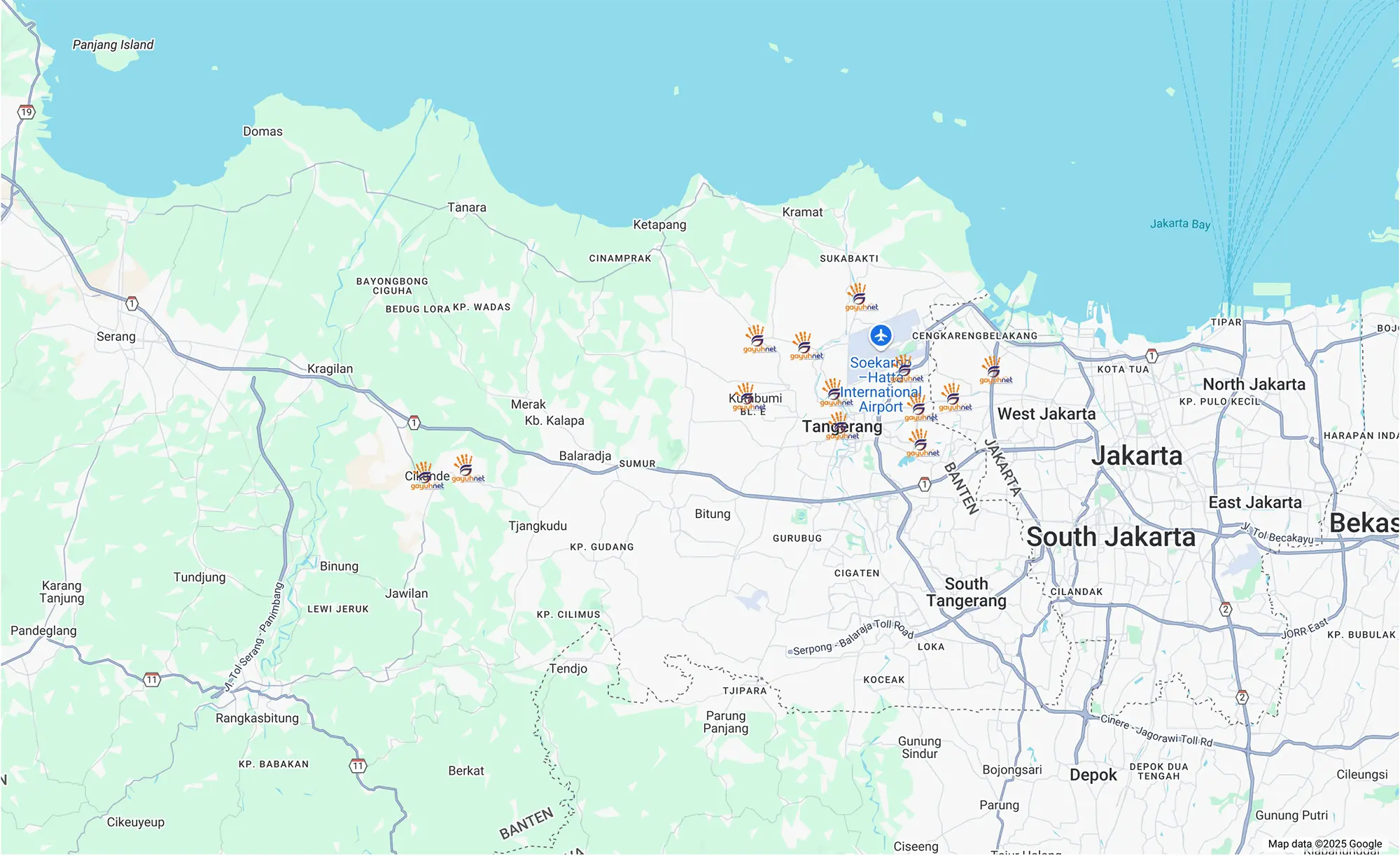Click Route 1 shield beside Serang
Screen dimensions: 1400x856
coord(132,304)
